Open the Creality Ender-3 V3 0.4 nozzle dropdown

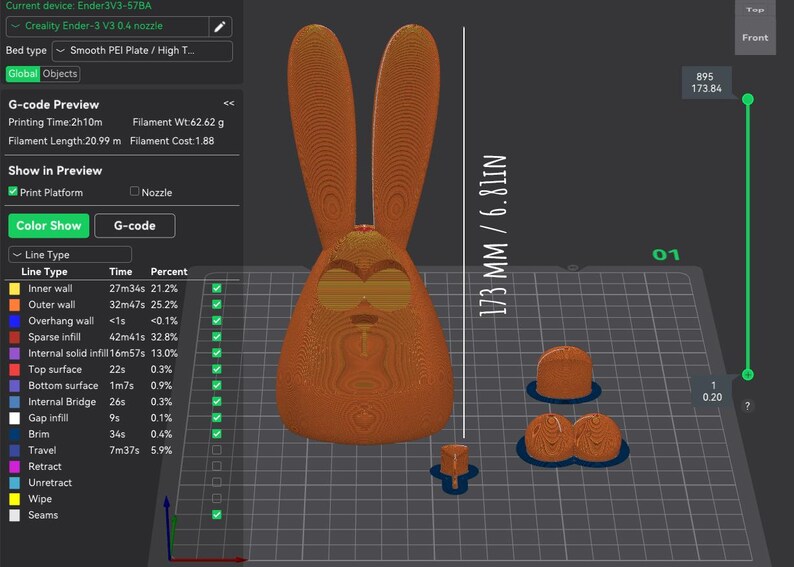107,26
